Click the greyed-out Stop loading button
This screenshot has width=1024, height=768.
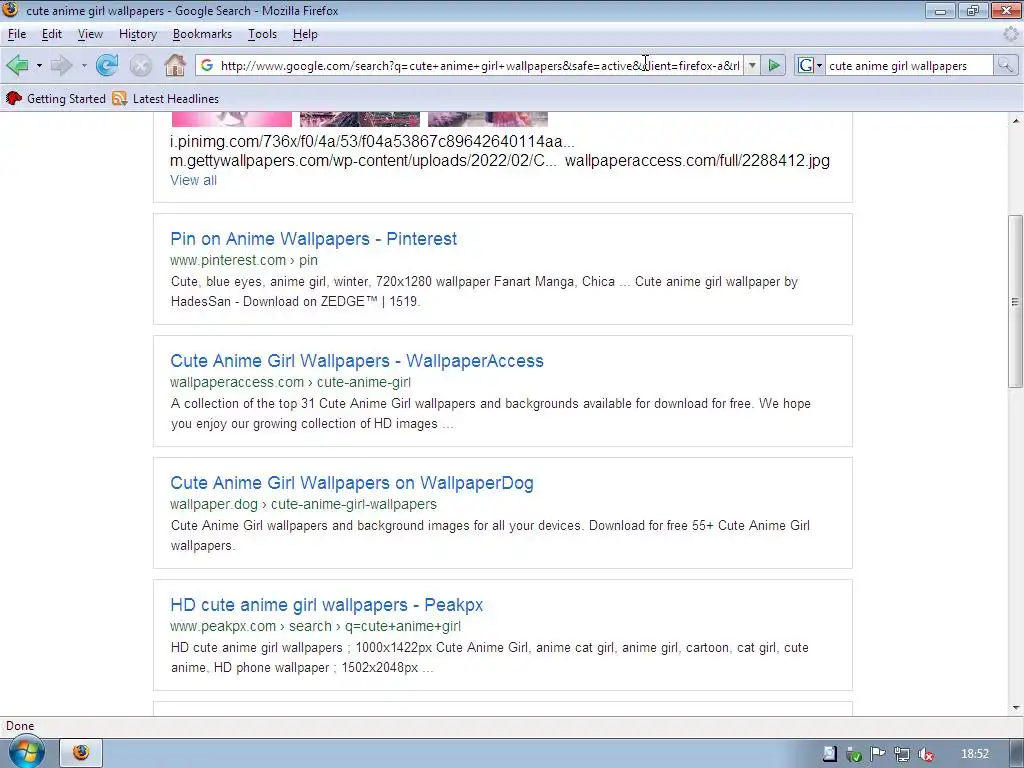click(x=140, y=65)
